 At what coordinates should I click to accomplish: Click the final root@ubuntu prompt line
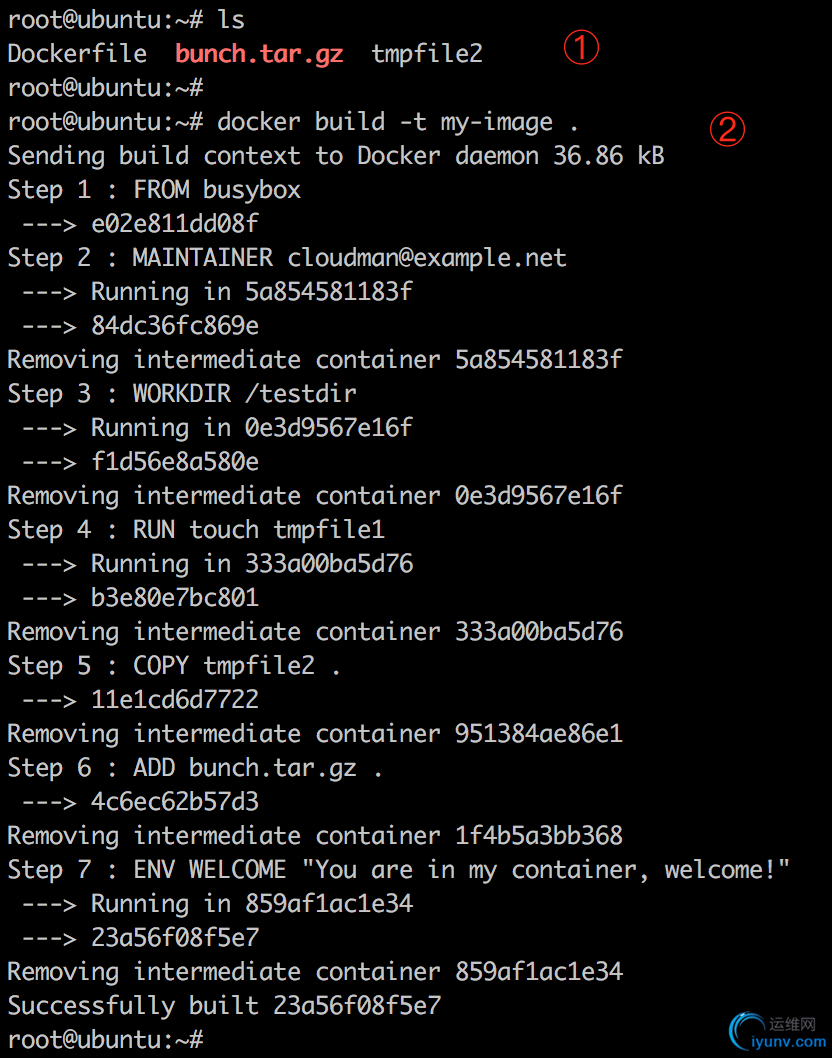pos(105,1040)
